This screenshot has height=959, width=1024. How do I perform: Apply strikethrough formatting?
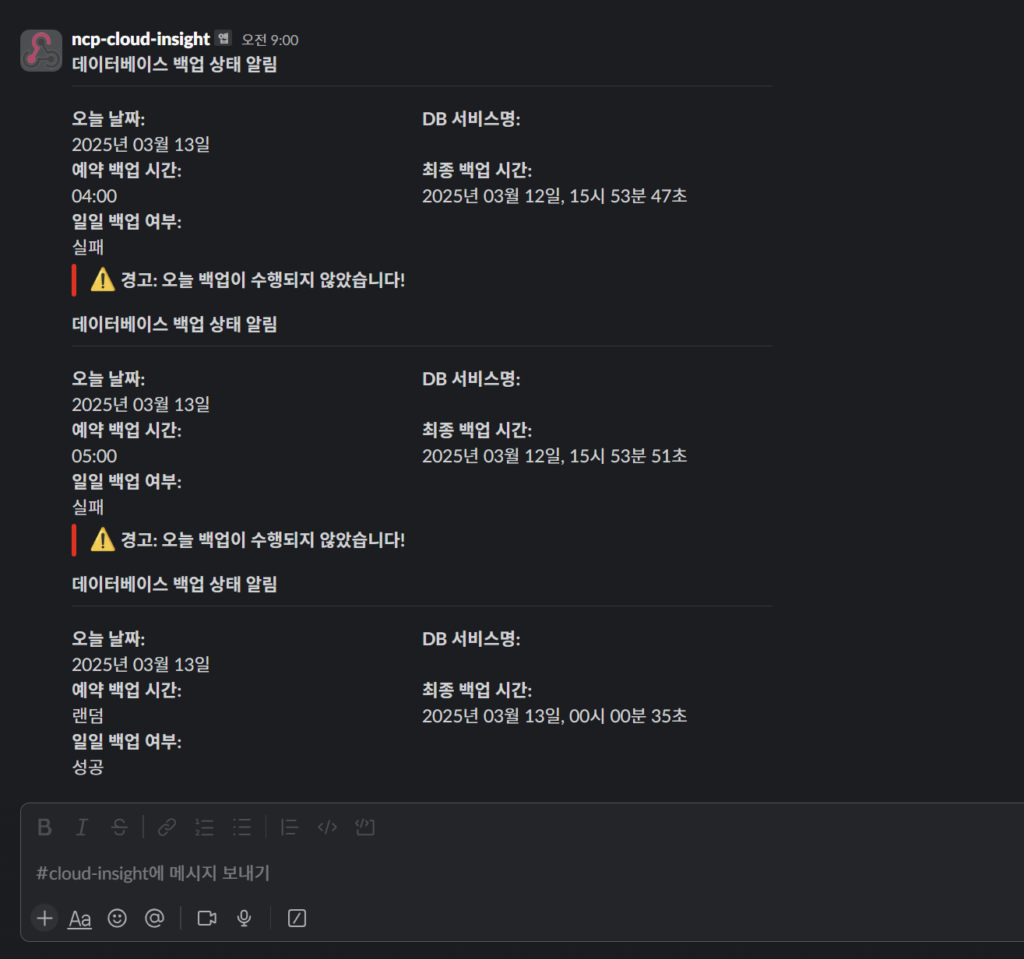coord(119,827)
